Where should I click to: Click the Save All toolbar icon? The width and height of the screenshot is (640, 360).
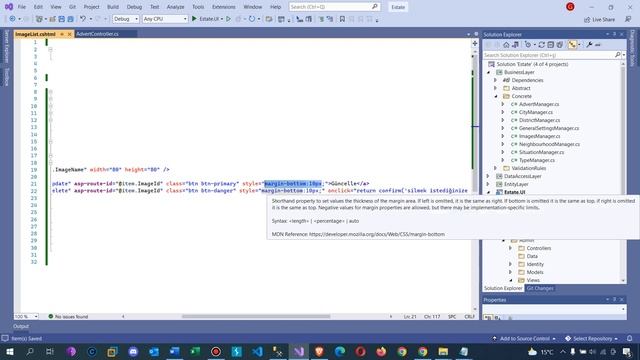(x=70, y=19)
